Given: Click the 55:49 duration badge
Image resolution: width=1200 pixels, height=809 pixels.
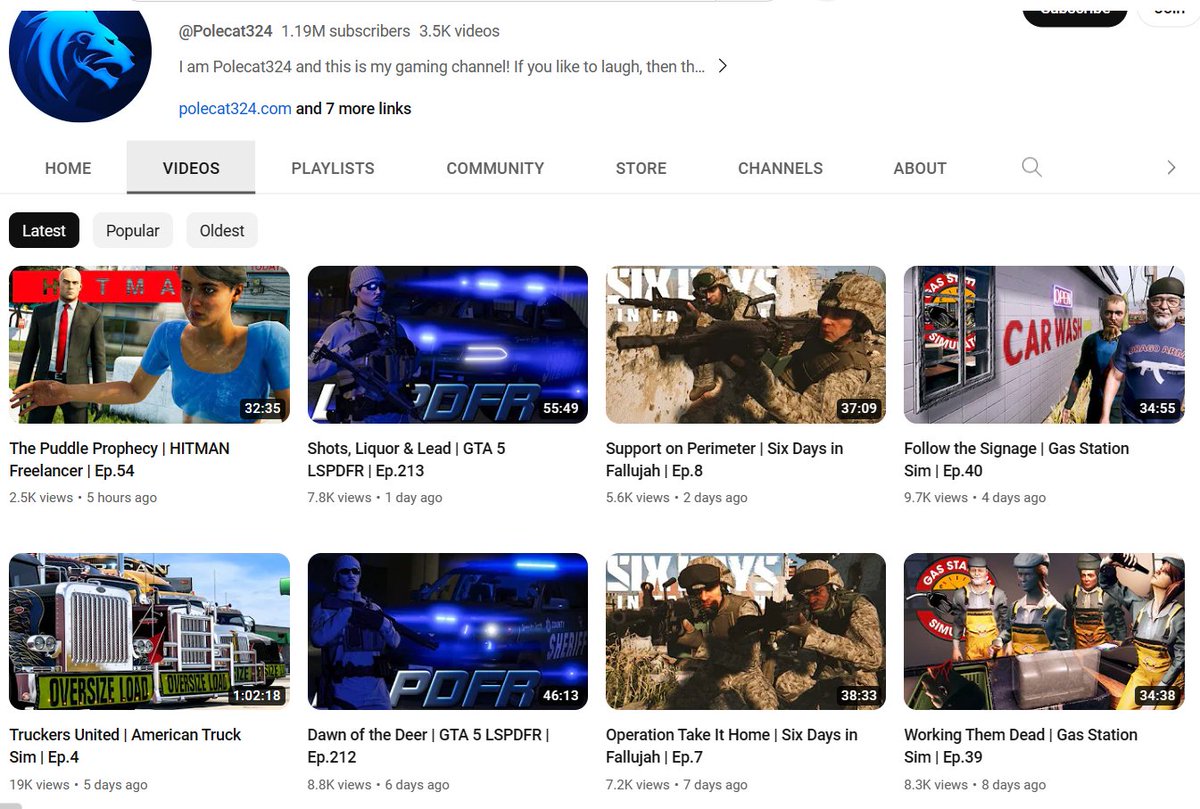Looking at the screenshot, I should click(561, 408).
